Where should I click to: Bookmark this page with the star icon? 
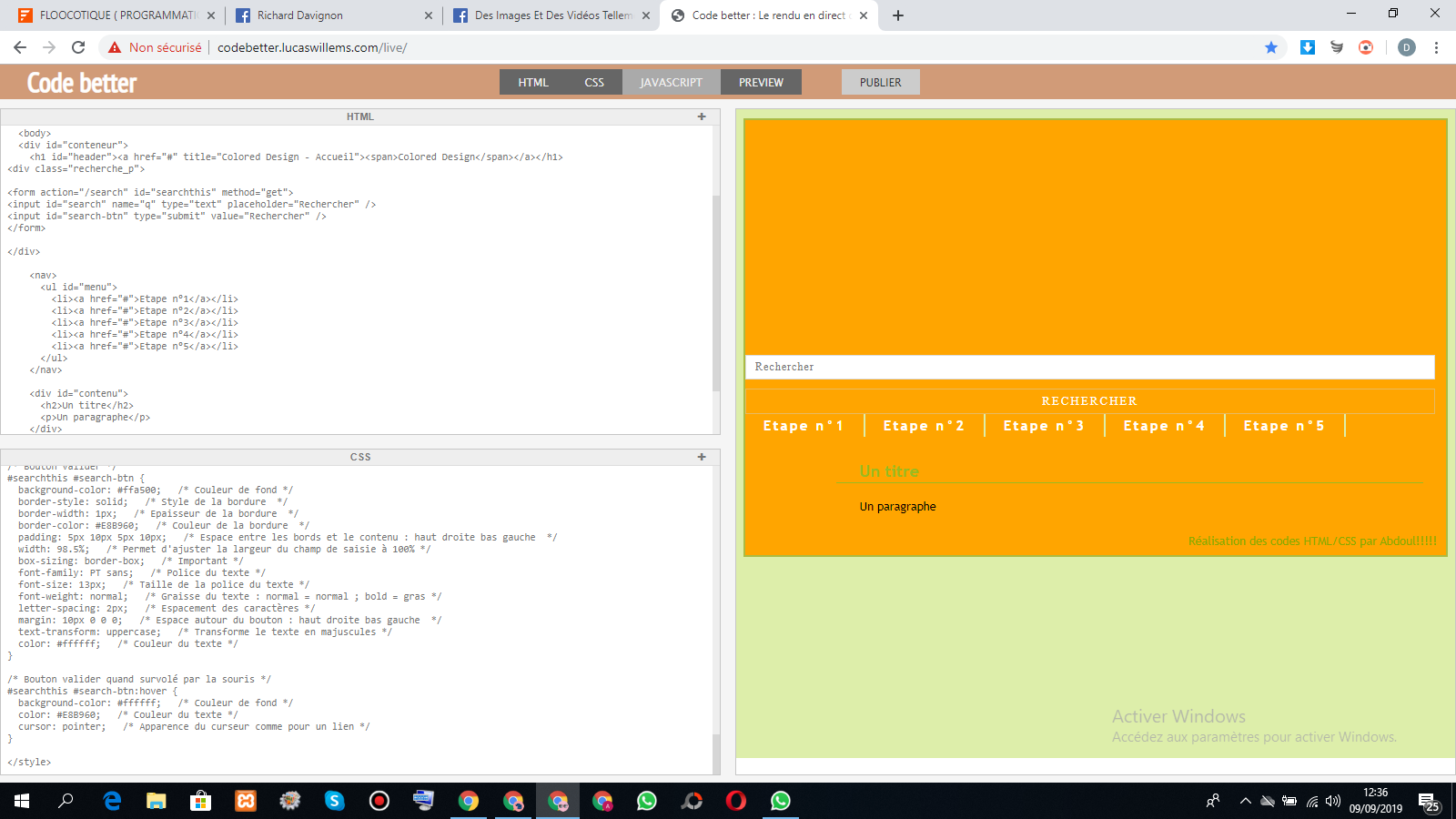point(1271,47)
